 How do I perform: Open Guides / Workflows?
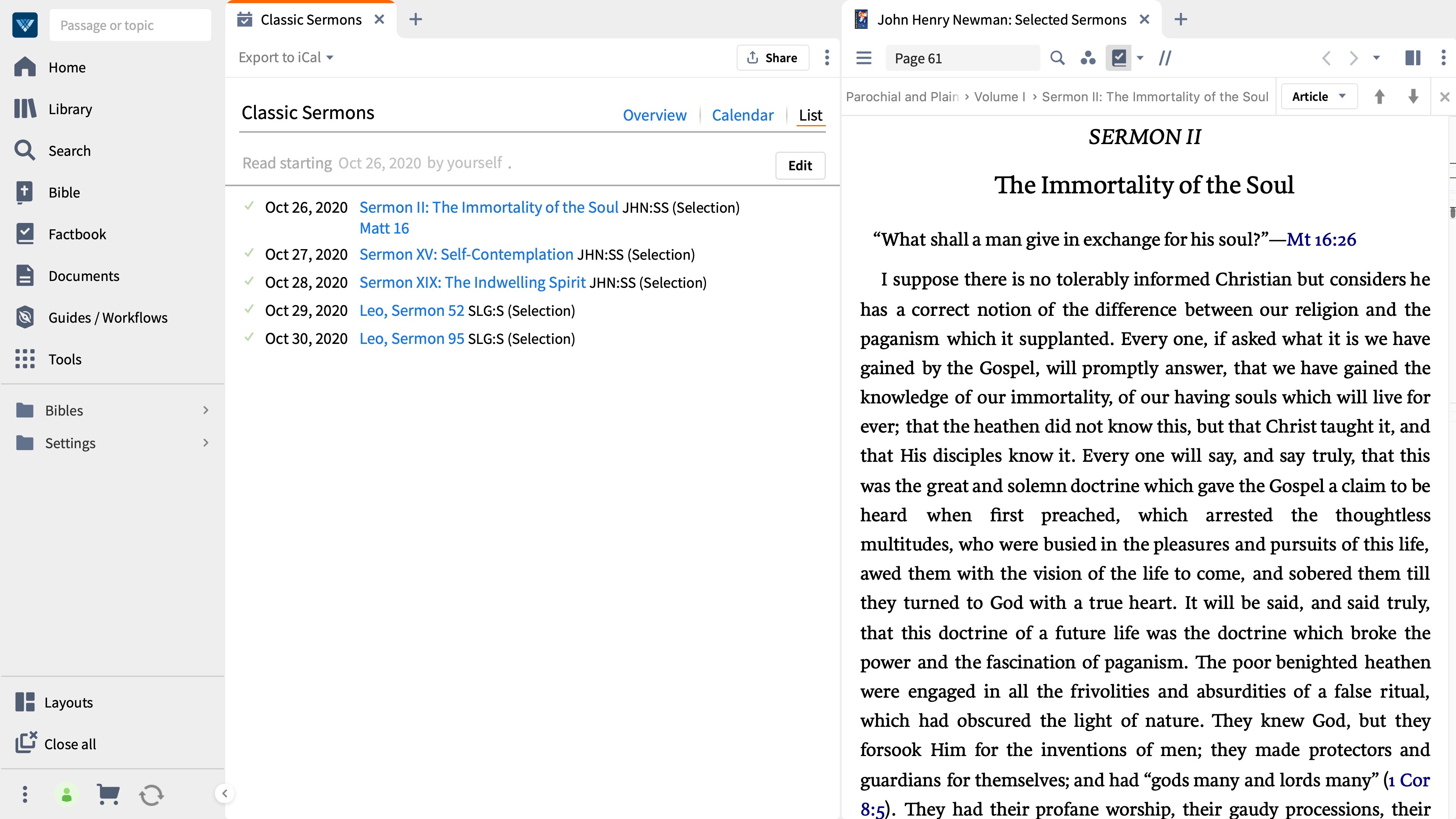(x=91, y=317)
